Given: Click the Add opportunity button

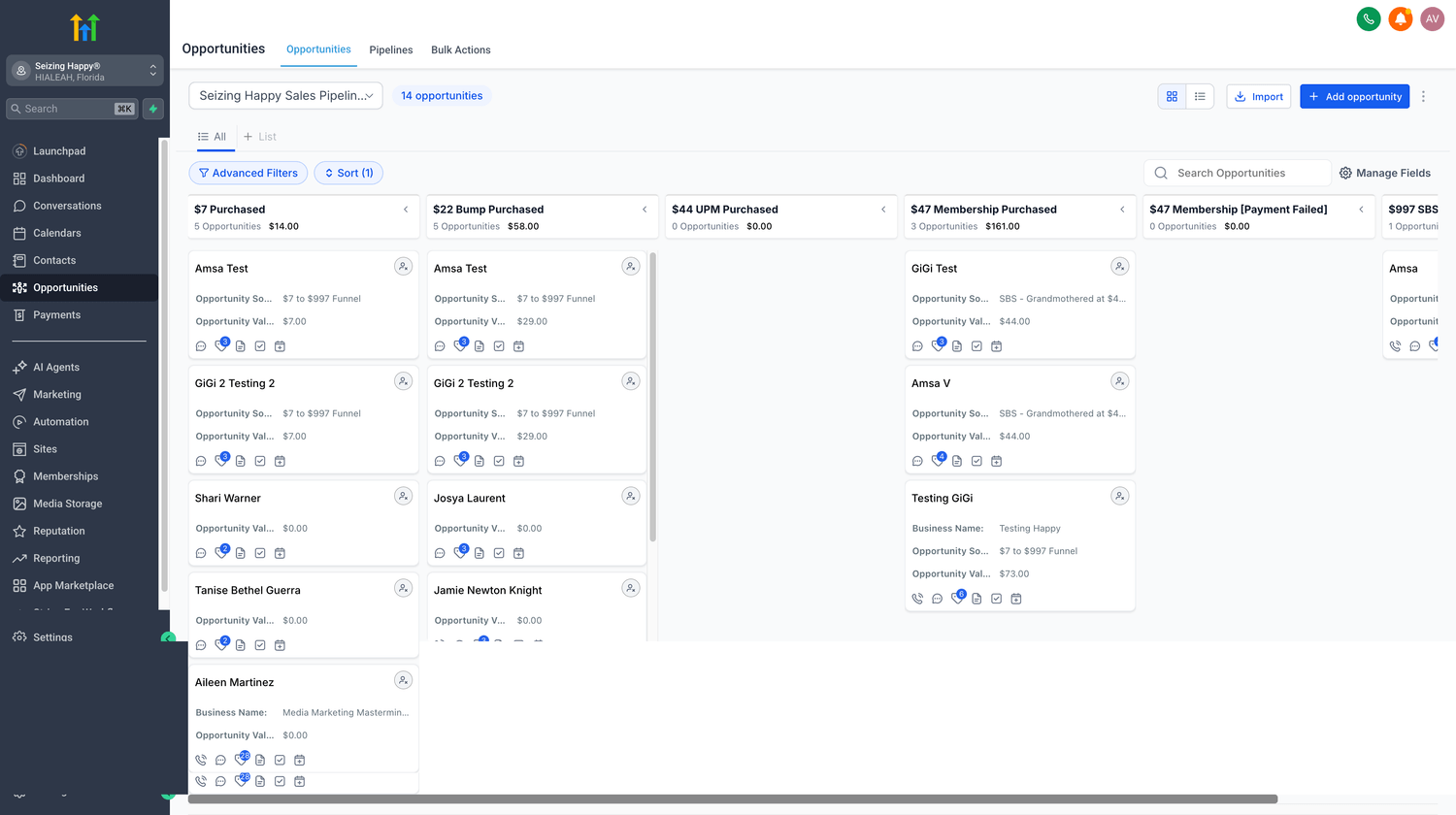Looking at the screenshot, I should click(x=1354, y=96).
